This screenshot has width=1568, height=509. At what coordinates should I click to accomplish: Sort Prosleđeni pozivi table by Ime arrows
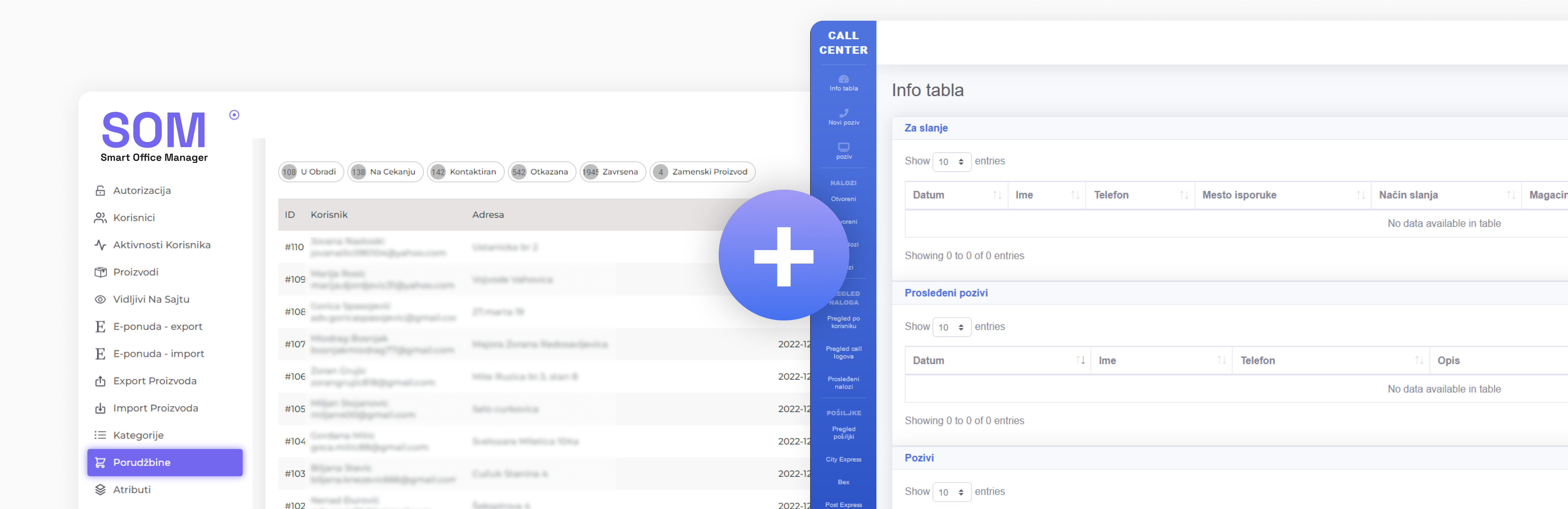[1222, 360]
